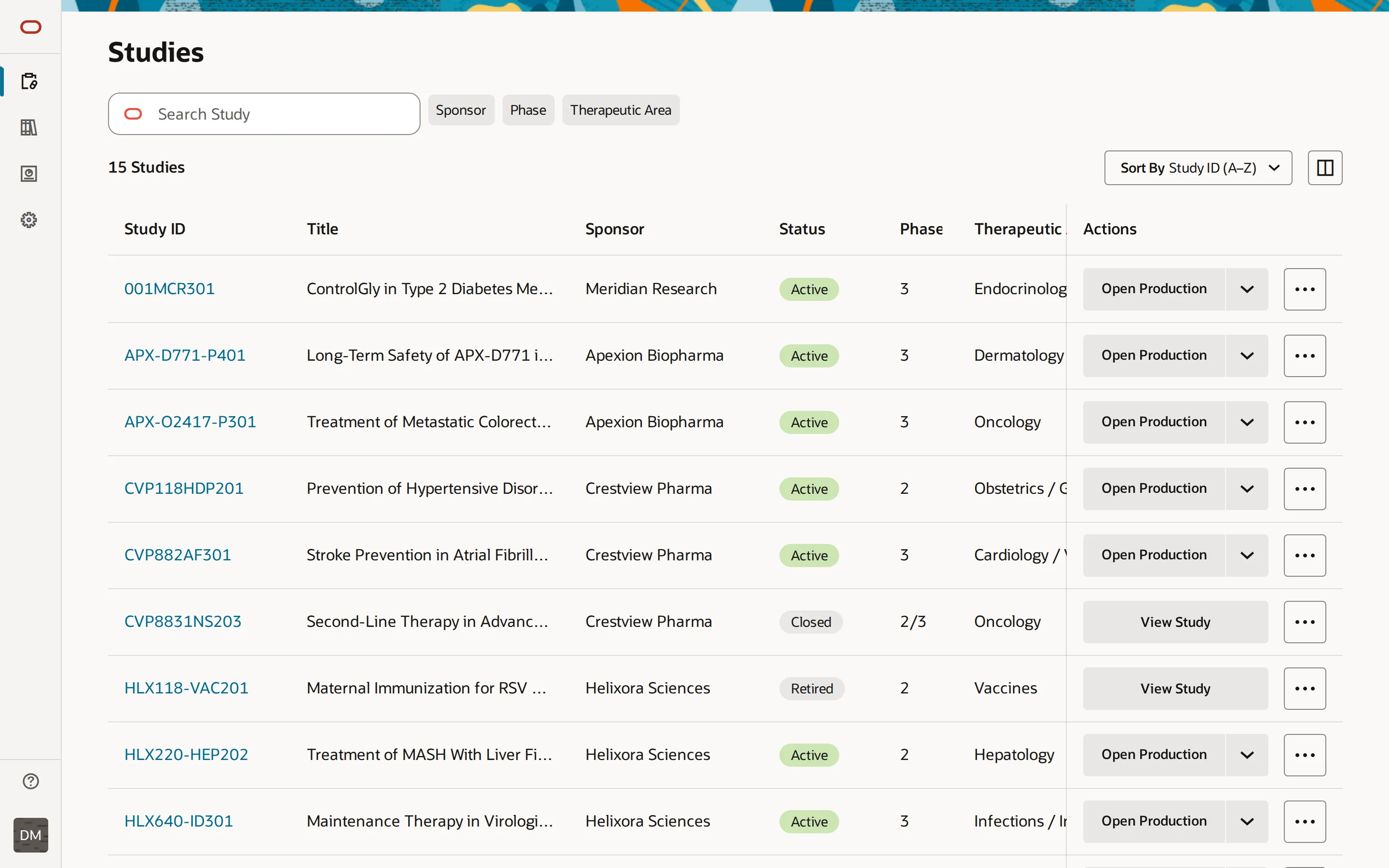
Task: Click the Closed status badge
Action: (810, 622)
